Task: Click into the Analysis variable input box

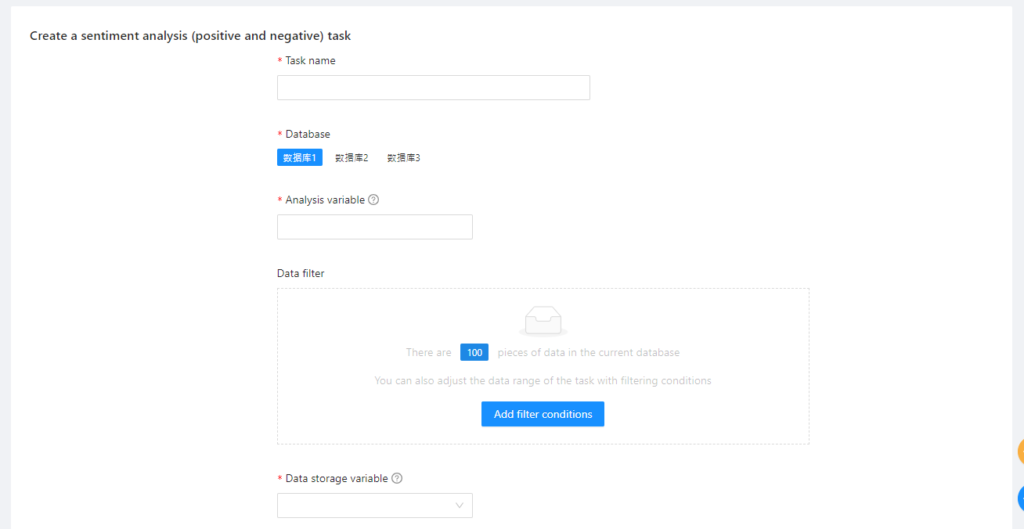Action: pyautogui.click(x=374, y=227)
